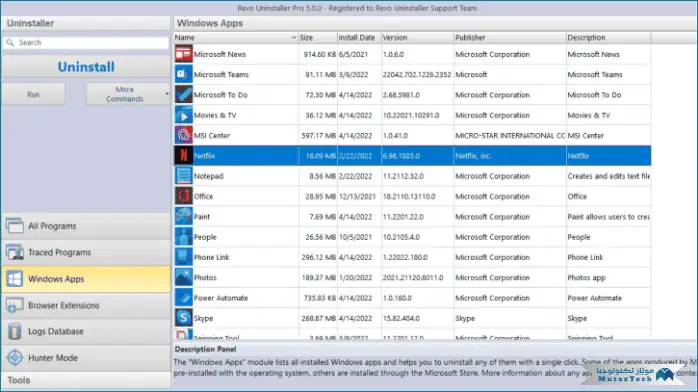Click the Photos app description cell
698x392 pixels.
[x=586, y=278]
